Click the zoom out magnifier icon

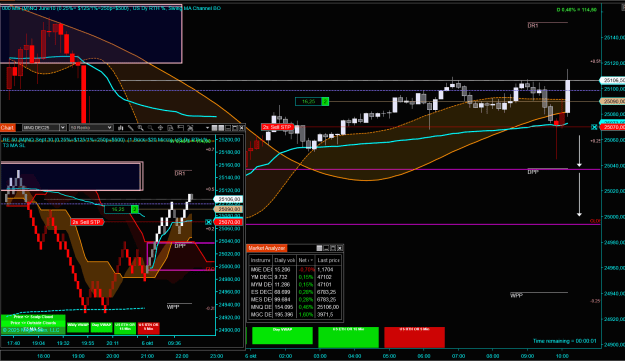[150, 128]
